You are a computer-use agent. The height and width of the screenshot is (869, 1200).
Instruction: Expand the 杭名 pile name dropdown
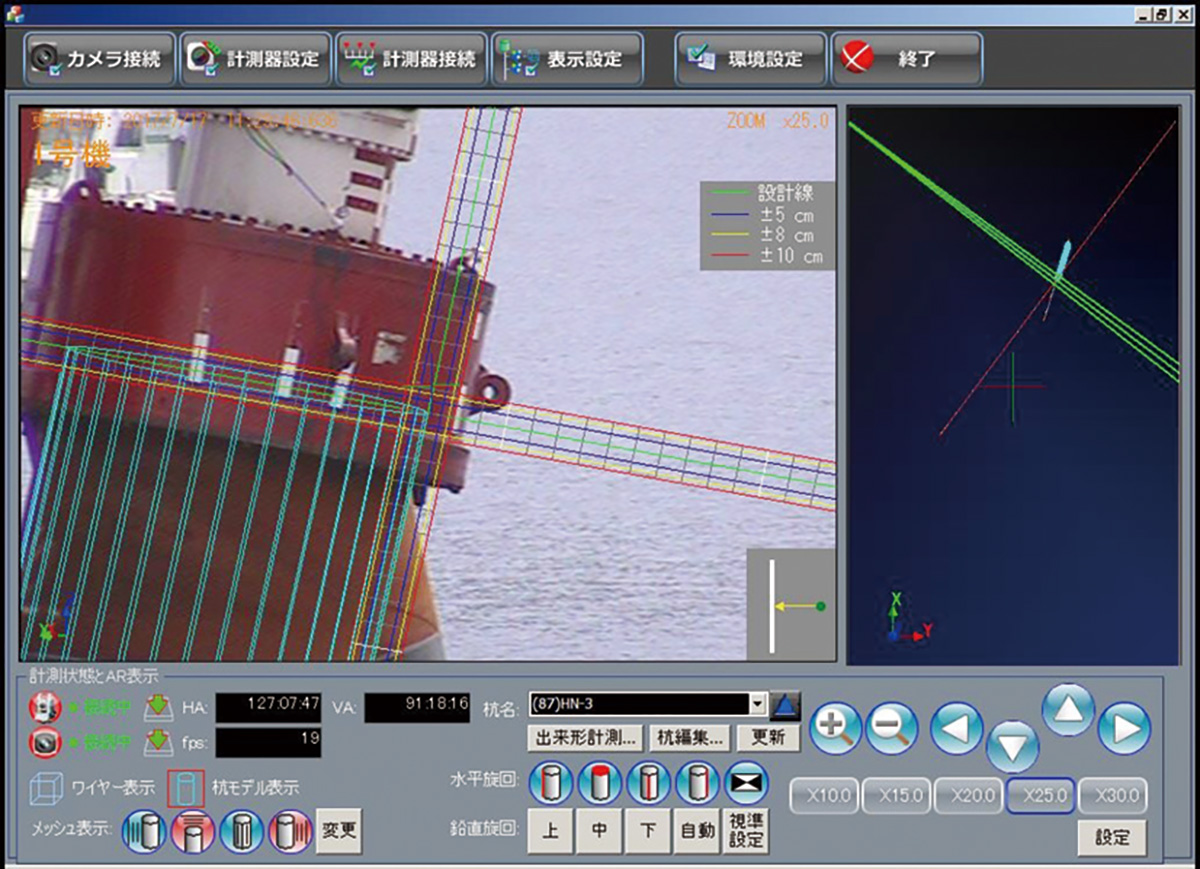pos(757,705)
